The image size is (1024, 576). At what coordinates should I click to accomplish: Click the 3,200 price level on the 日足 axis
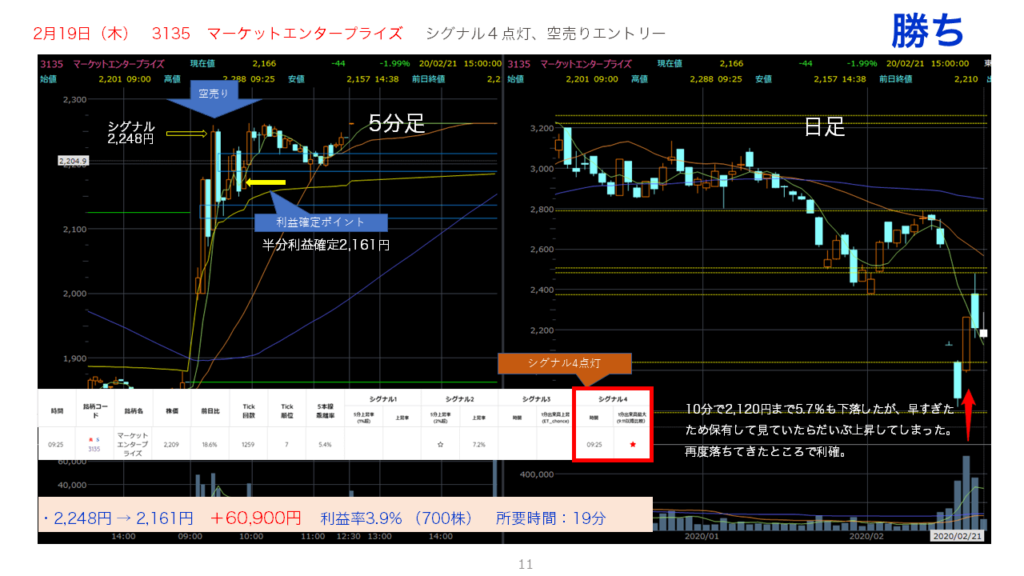(541, 128)
